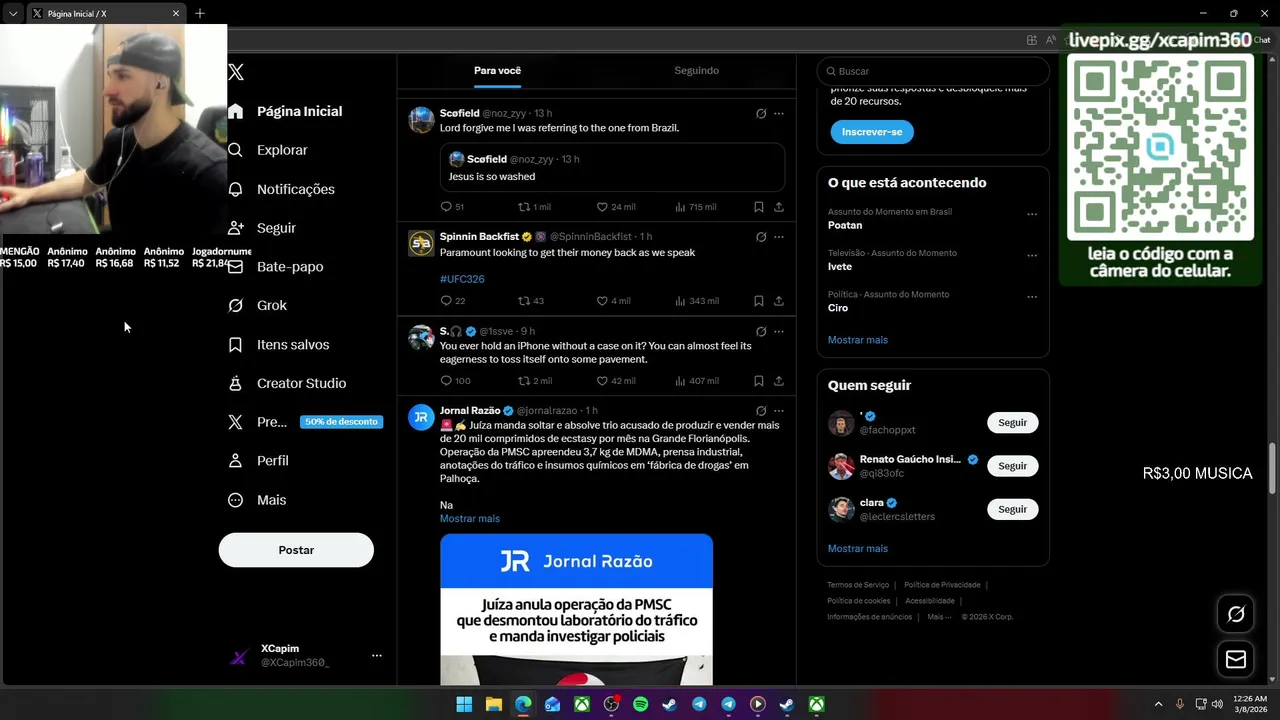Share the iPhone case post

coord(779,381)
